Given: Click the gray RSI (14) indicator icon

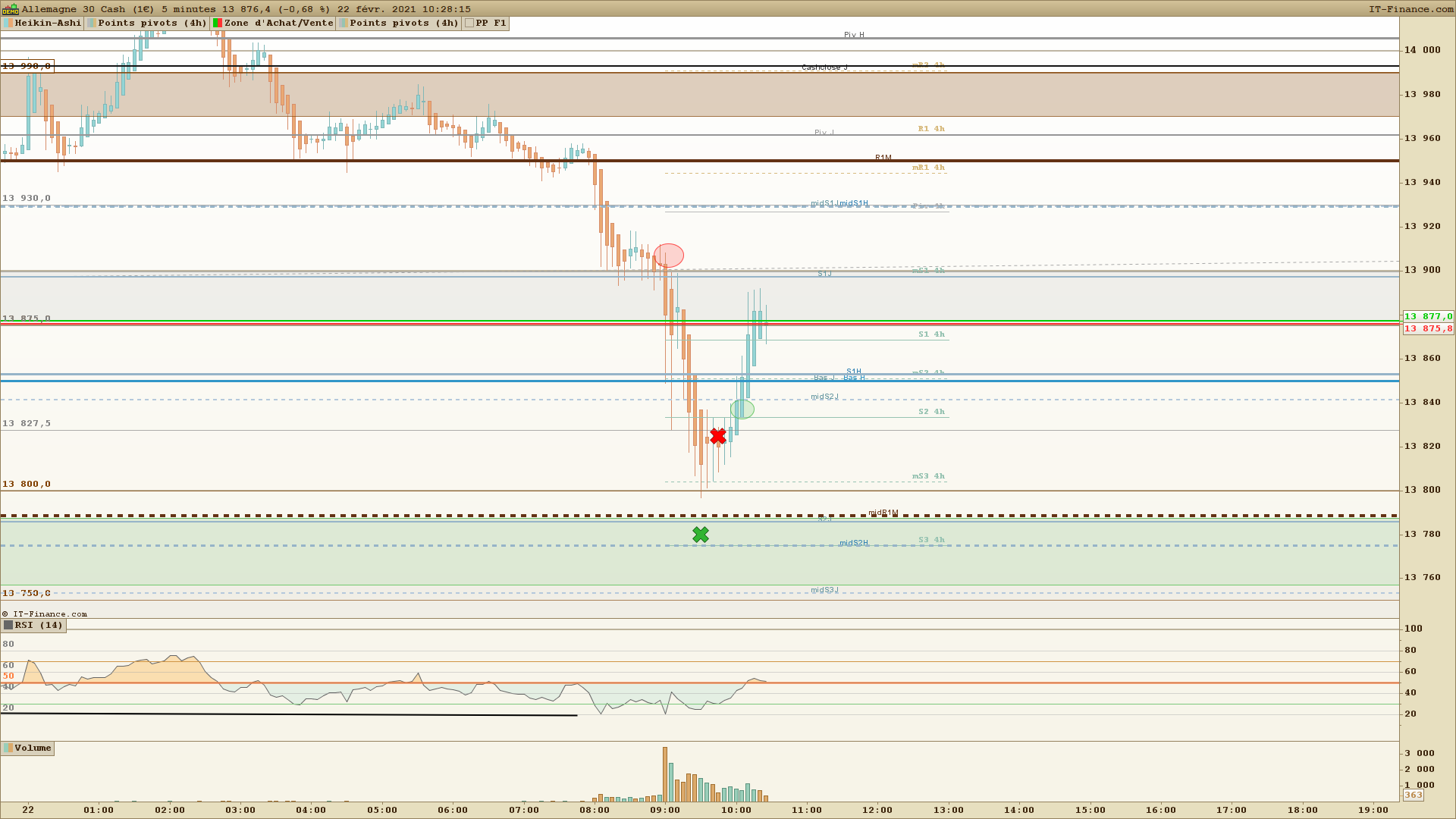Looking at the screenshot, I should point(8,626).
